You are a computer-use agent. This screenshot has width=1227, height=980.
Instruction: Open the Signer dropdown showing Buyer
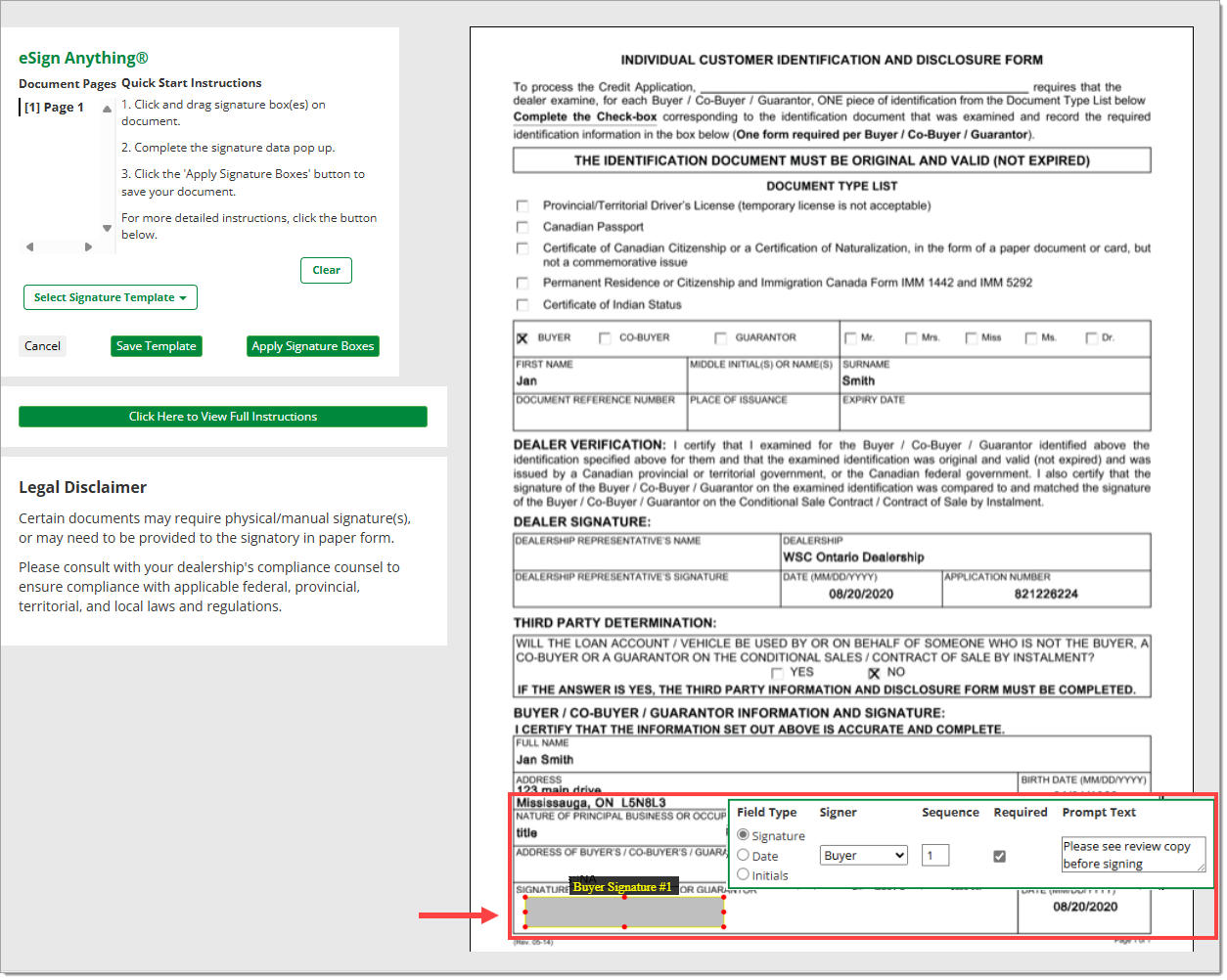click(864, 856)
